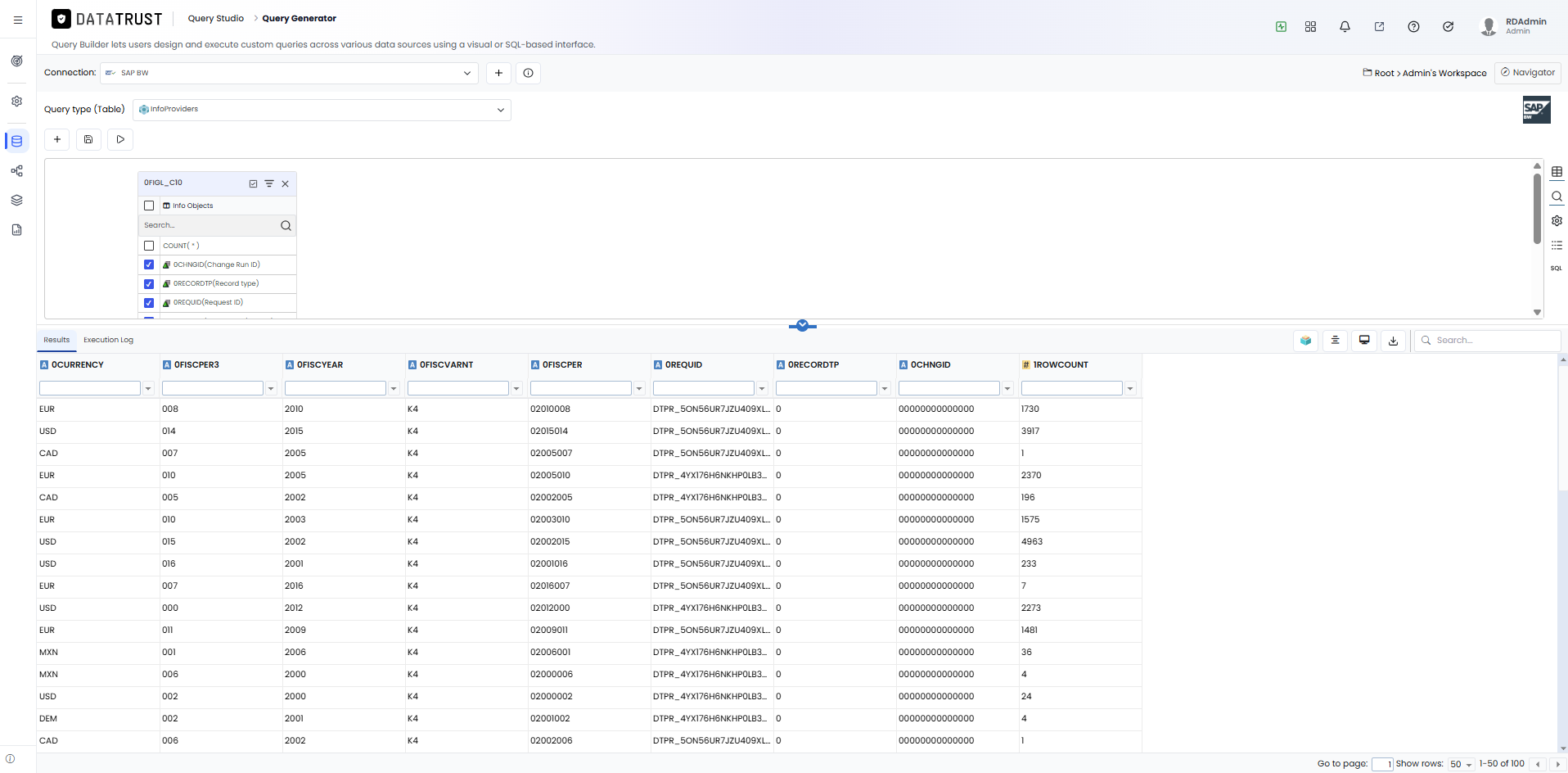1568x773 pixels.
Task: Go to next results page
Action: pos(1557,764)
